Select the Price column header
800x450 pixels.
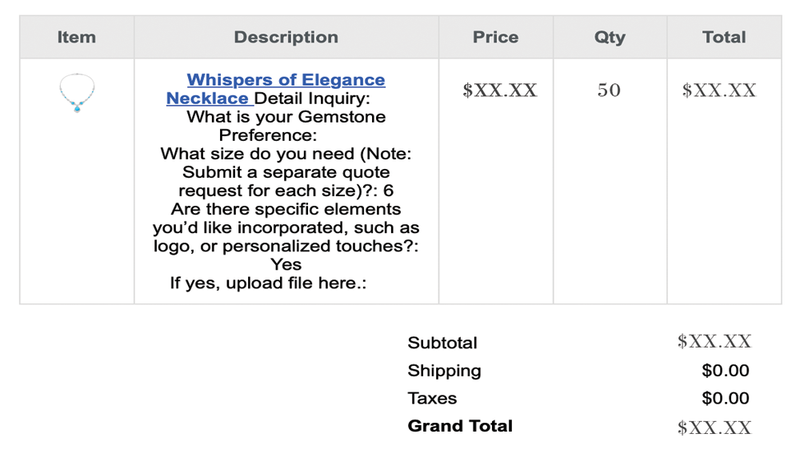pyautogui.click(x=495, y=37)
